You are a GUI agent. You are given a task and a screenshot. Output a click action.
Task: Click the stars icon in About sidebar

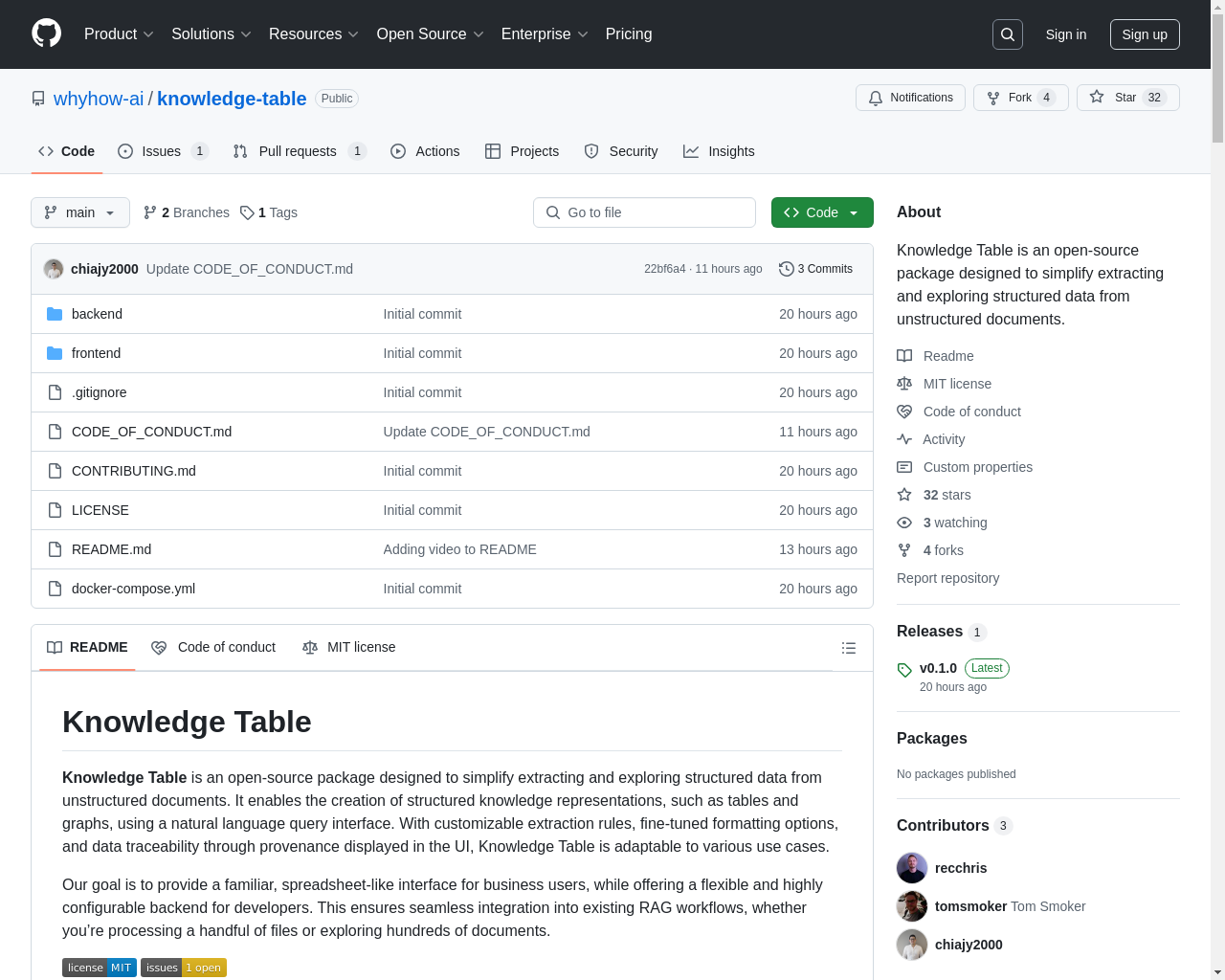point(904,495)
